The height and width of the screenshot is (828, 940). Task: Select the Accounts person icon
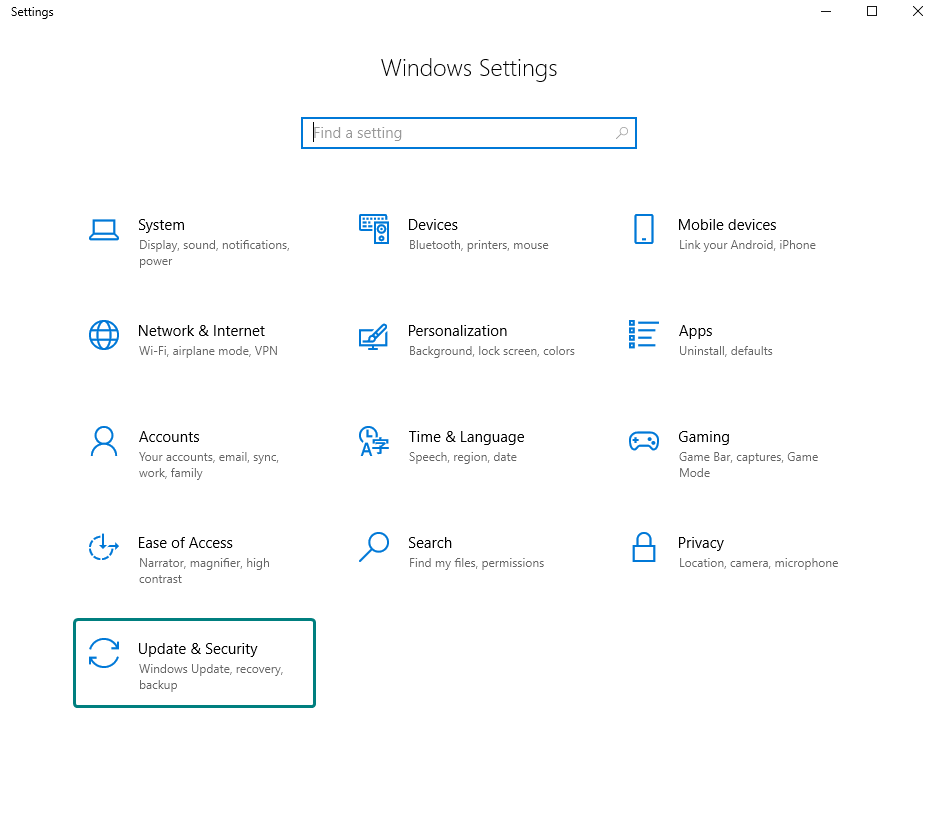[x=104, y=441]
